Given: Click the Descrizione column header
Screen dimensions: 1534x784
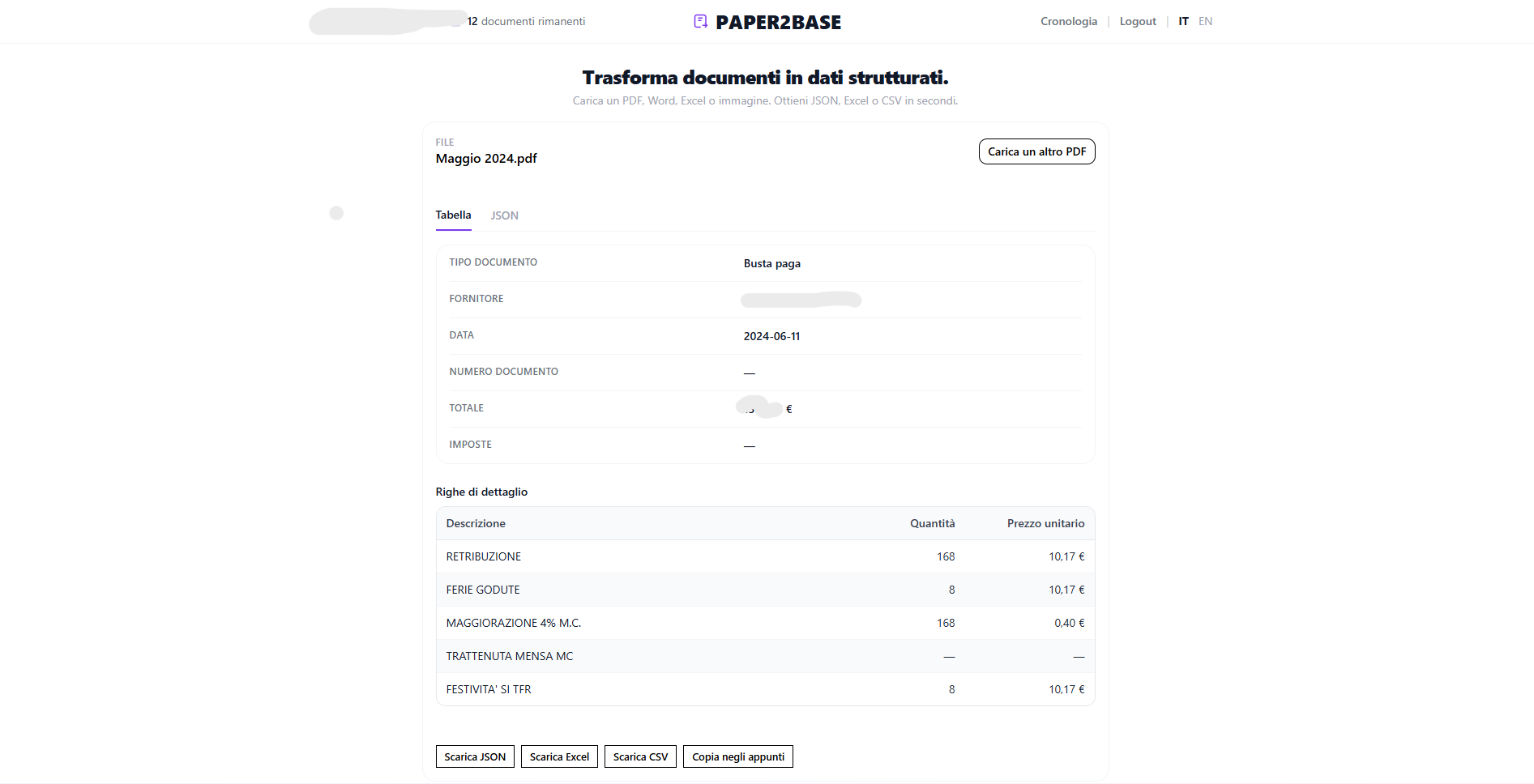Looking at the screenshot, I should [x=476, y=524].
